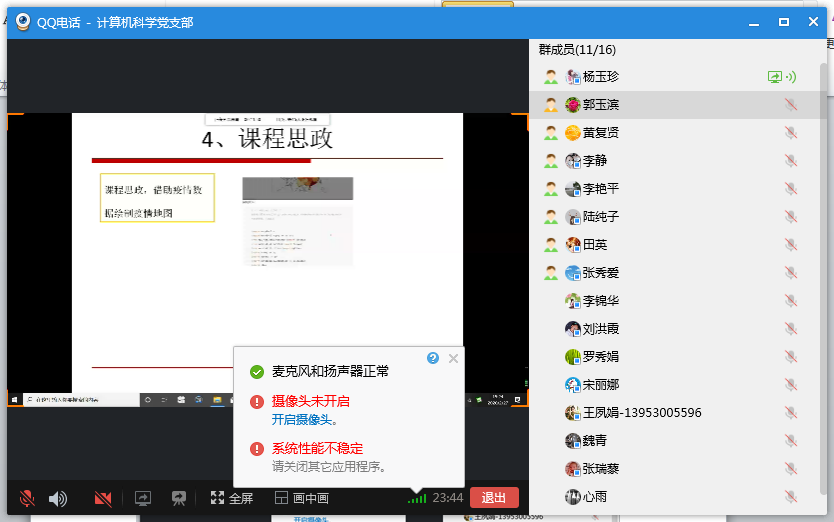The height and width of the screenshot is (522, 834).
Task: Open help icon in status popup
Action: pos(433,358)
